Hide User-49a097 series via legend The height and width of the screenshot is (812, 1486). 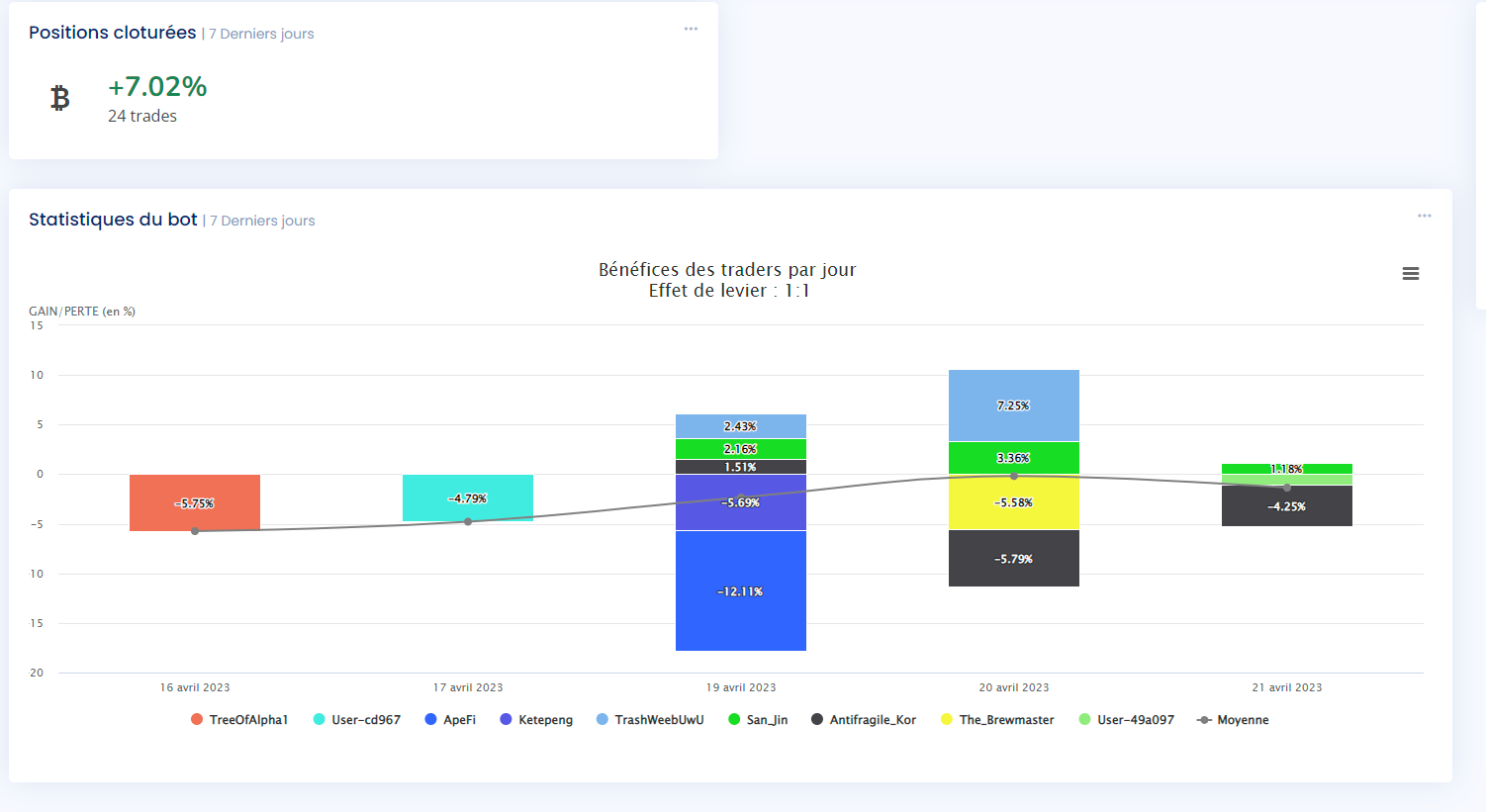coord(1135,720)
